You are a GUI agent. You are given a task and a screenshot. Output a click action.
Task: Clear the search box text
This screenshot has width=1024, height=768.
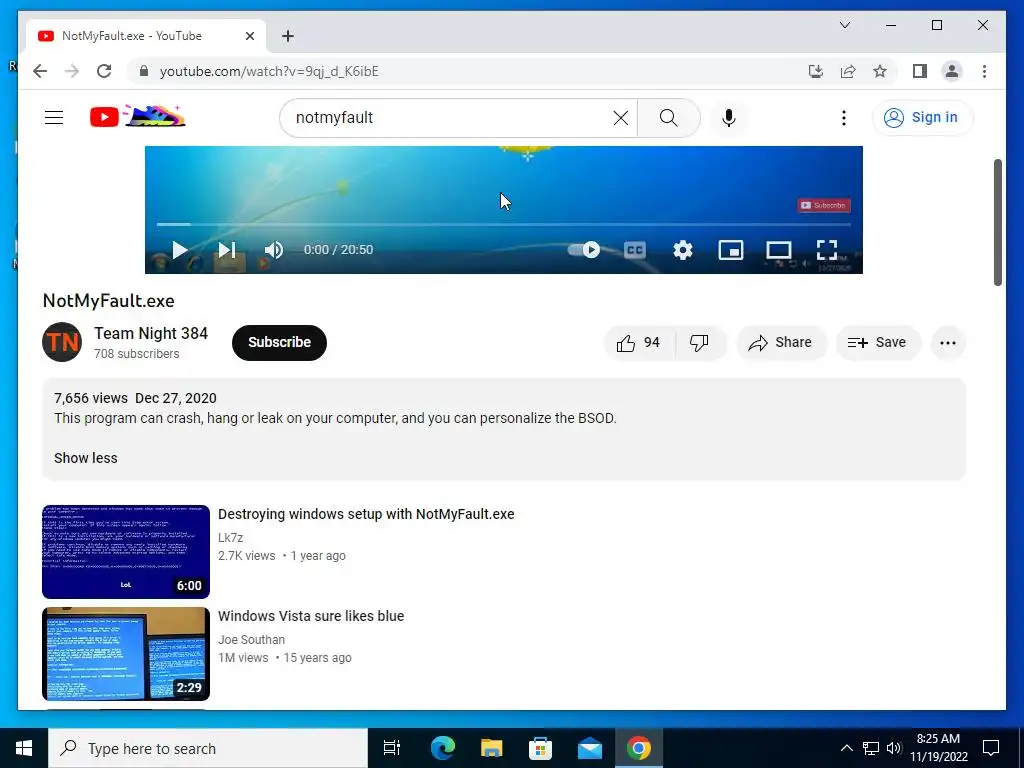(x=620, y=118)
